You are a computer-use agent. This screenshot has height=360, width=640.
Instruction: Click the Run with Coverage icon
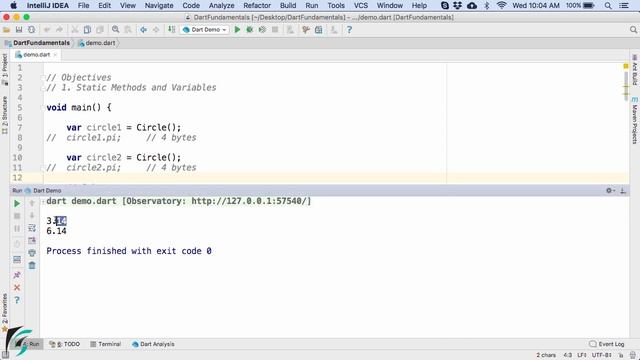[262, 30]
